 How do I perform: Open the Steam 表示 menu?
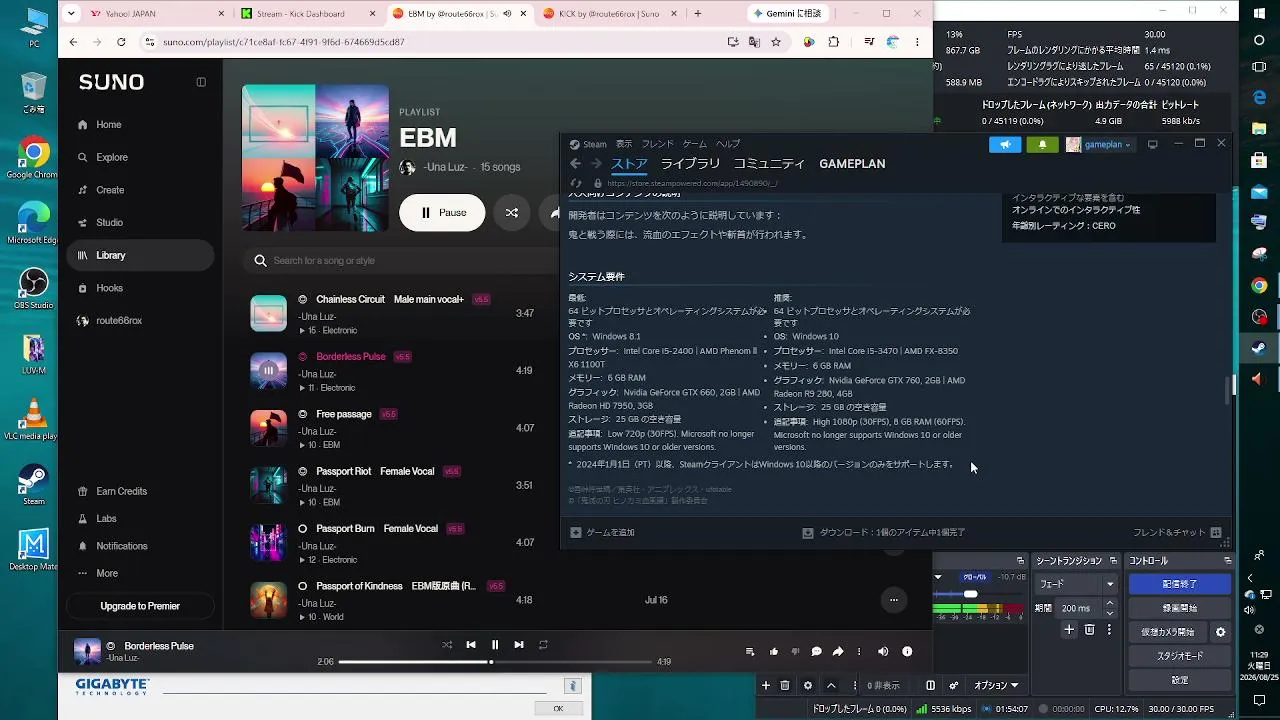click(624, 144)
